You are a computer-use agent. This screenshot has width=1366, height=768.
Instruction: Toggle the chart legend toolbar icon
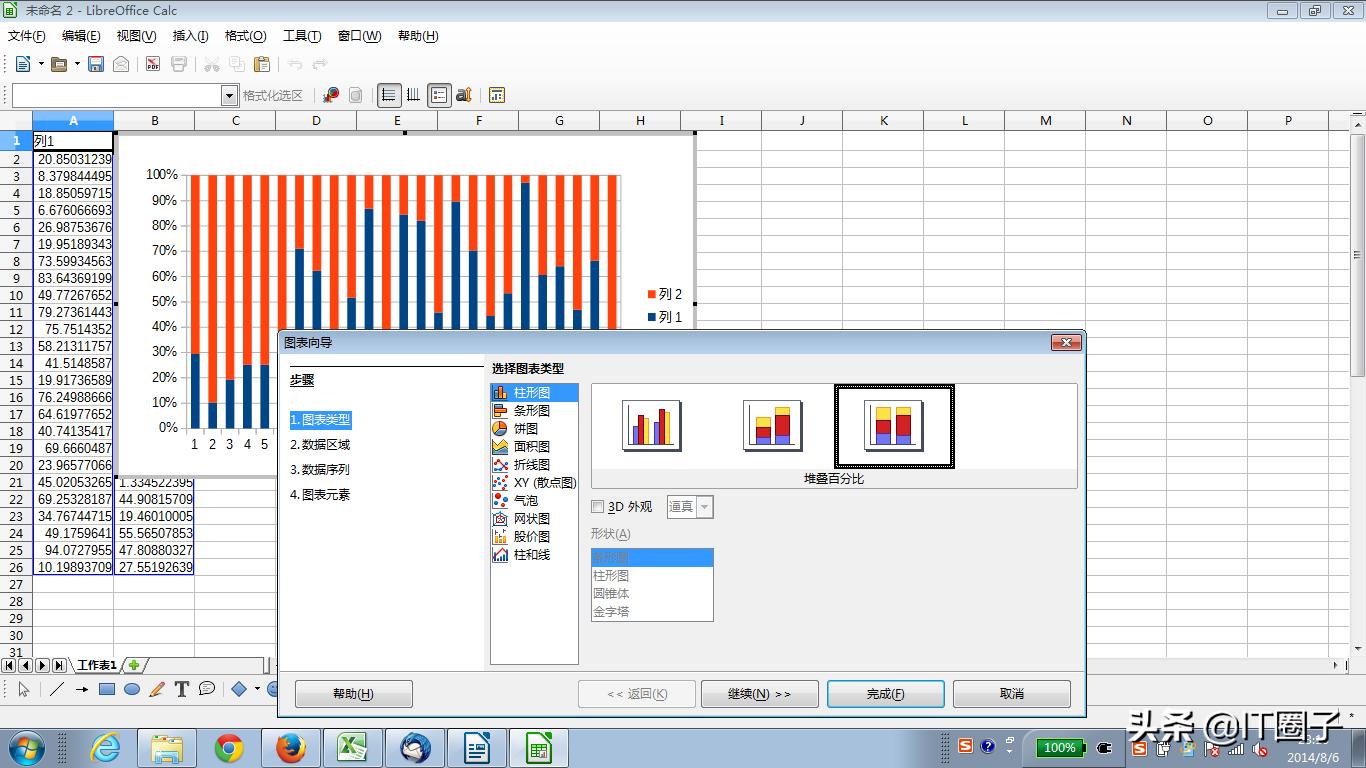click(x=439, y=94)
